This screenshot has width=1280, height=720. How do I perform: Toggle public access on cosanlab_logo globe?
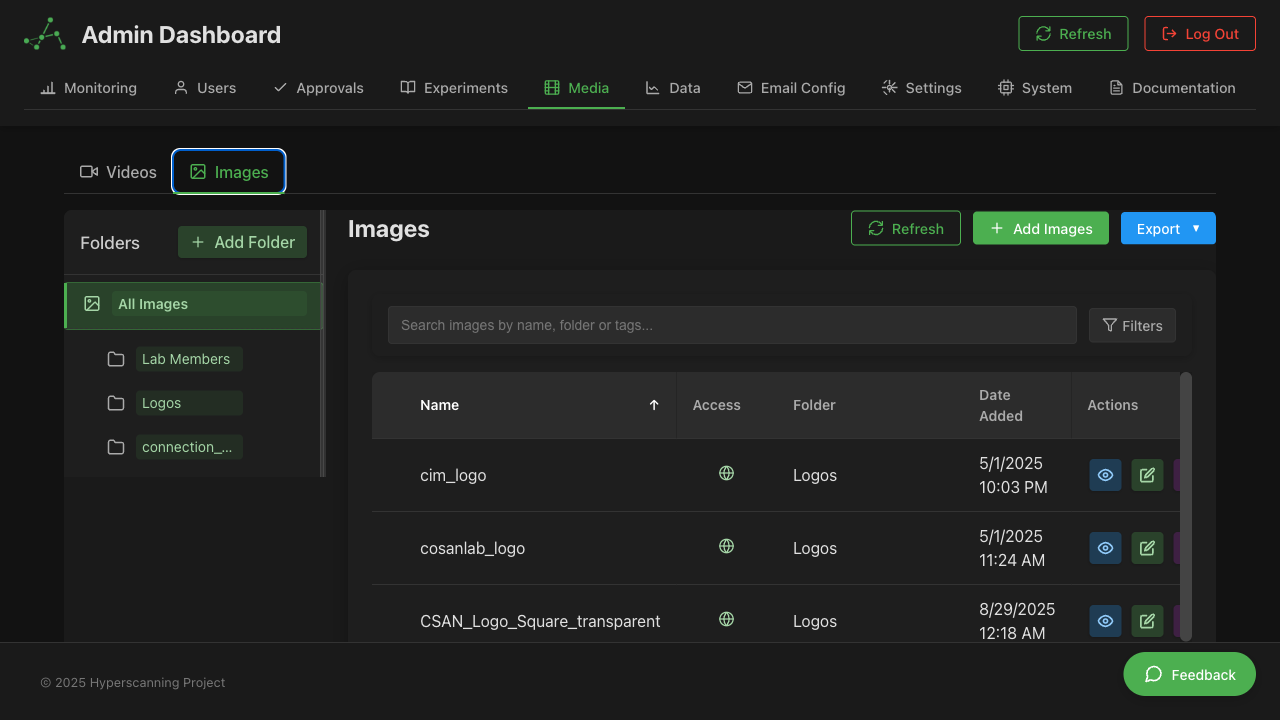tap(726, 546)
